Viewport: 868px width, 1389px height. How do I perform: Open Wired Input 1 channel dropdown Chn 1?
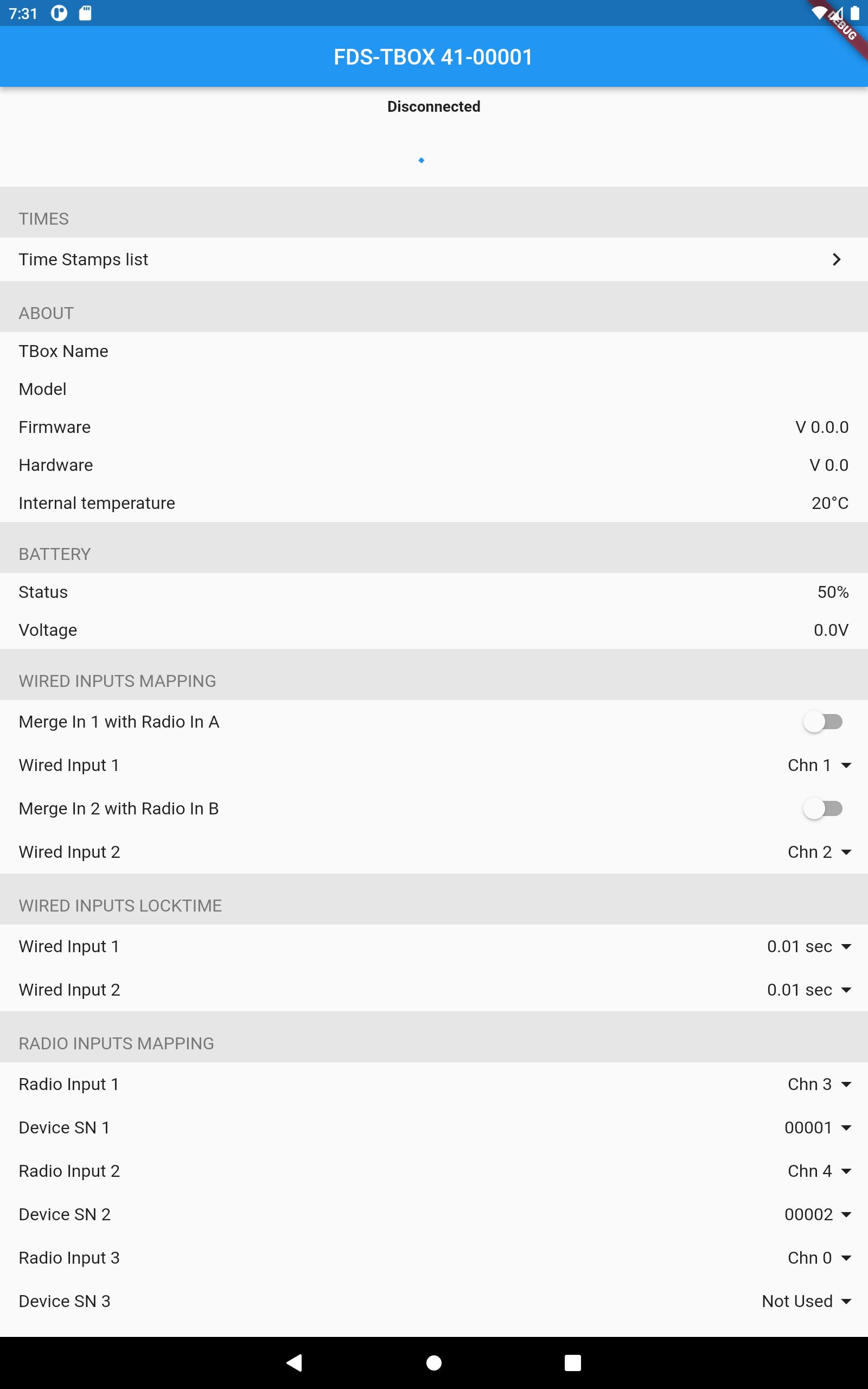point(819,765)
